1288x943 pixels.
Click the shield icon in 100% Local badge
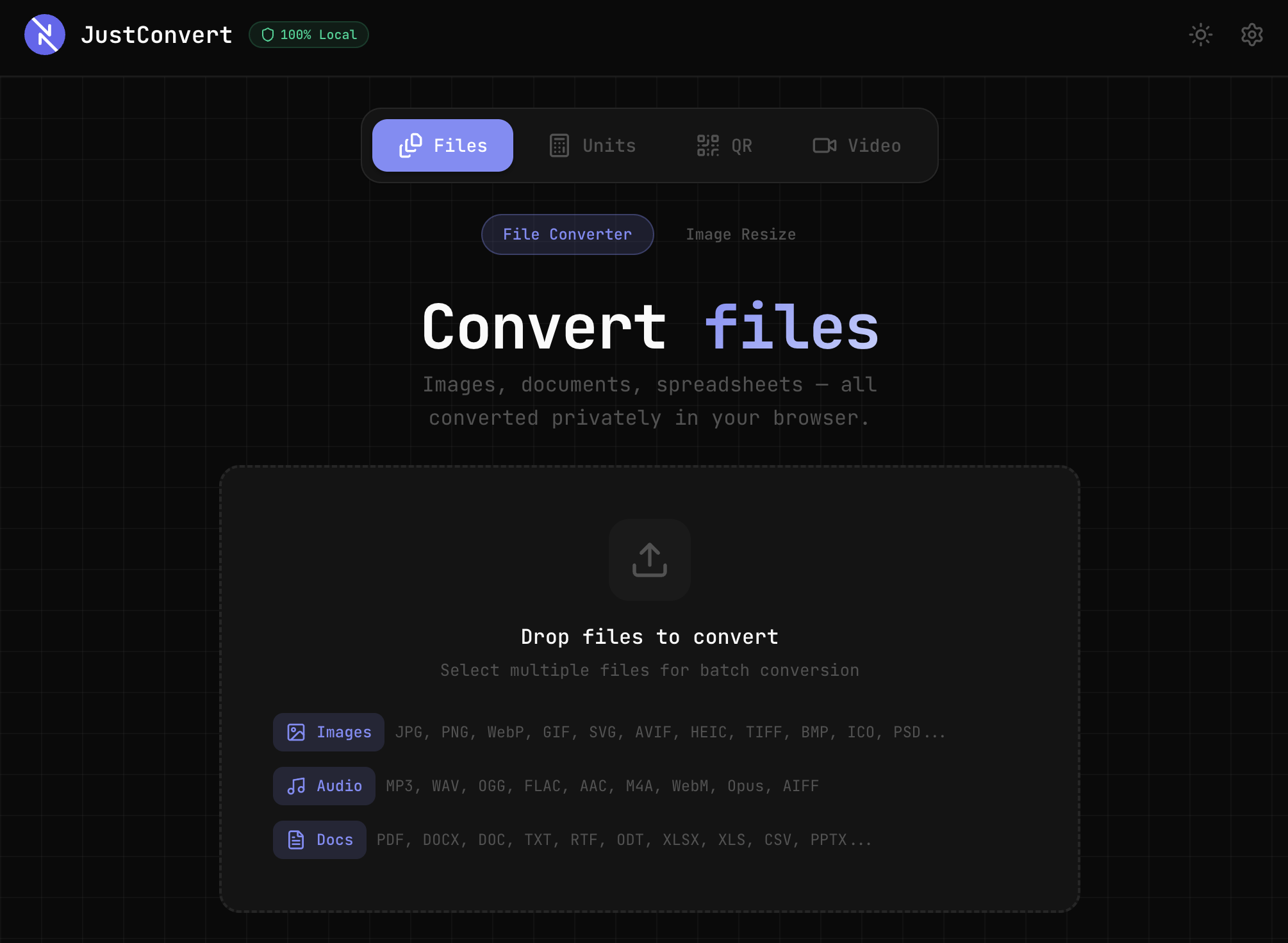click(x=267, y=35)
